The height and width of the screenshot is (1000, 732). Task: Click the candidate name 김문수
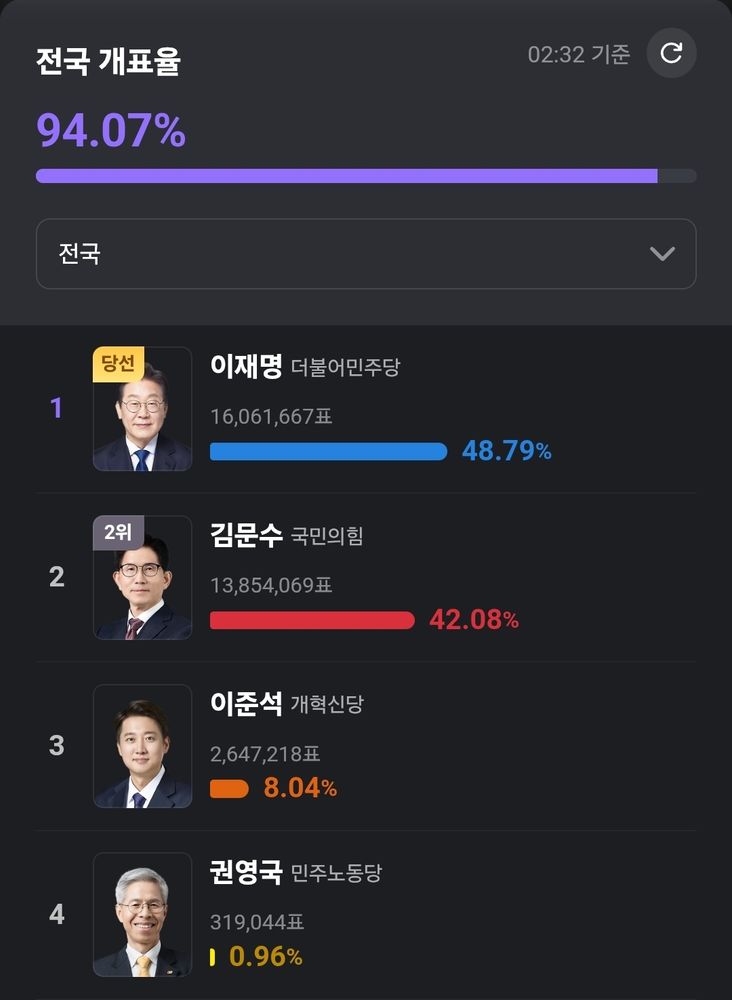point(246,535)
